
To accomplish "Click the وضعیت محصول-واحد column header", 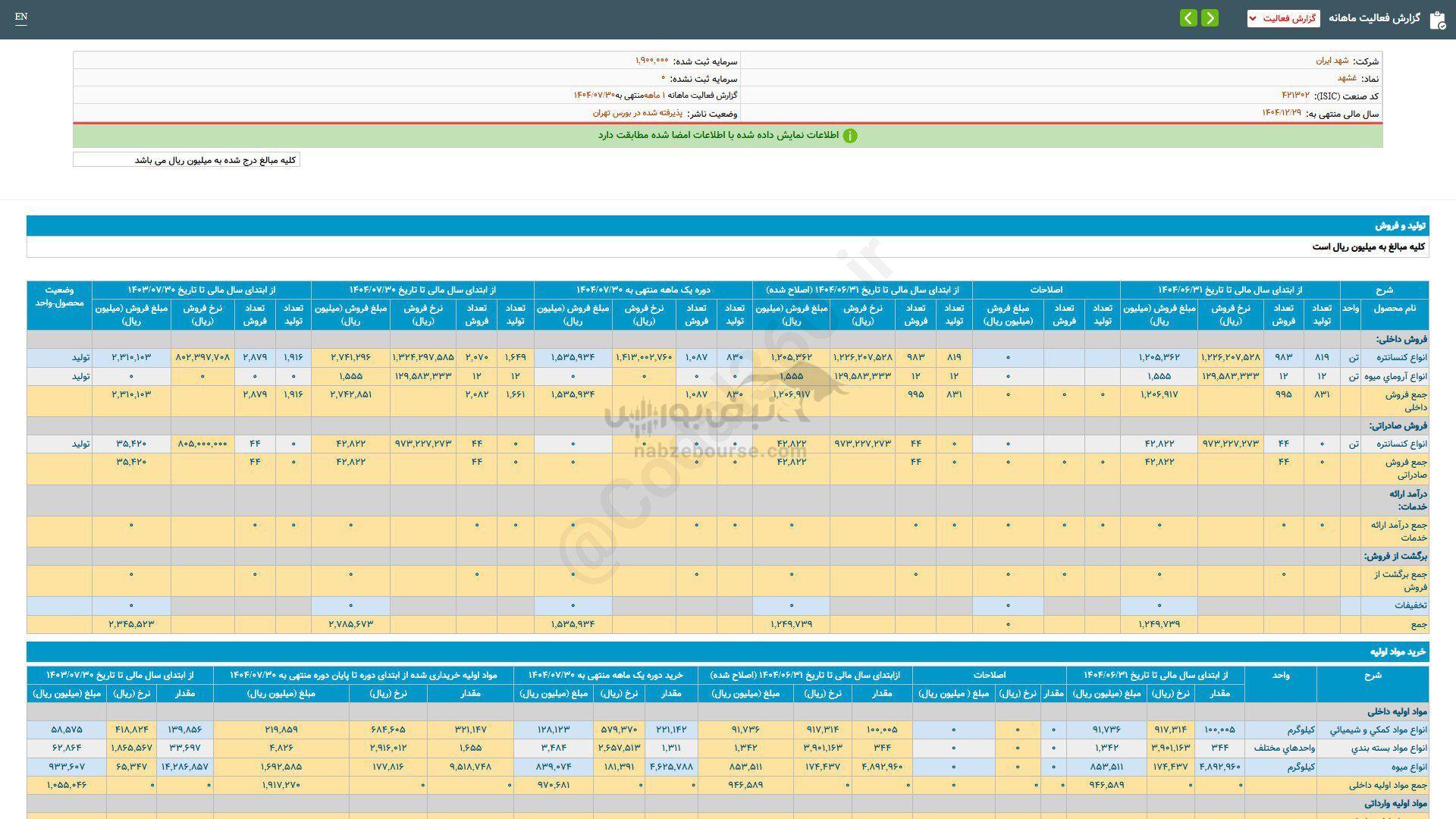I will pyautogui.click(x=59, y=297).
